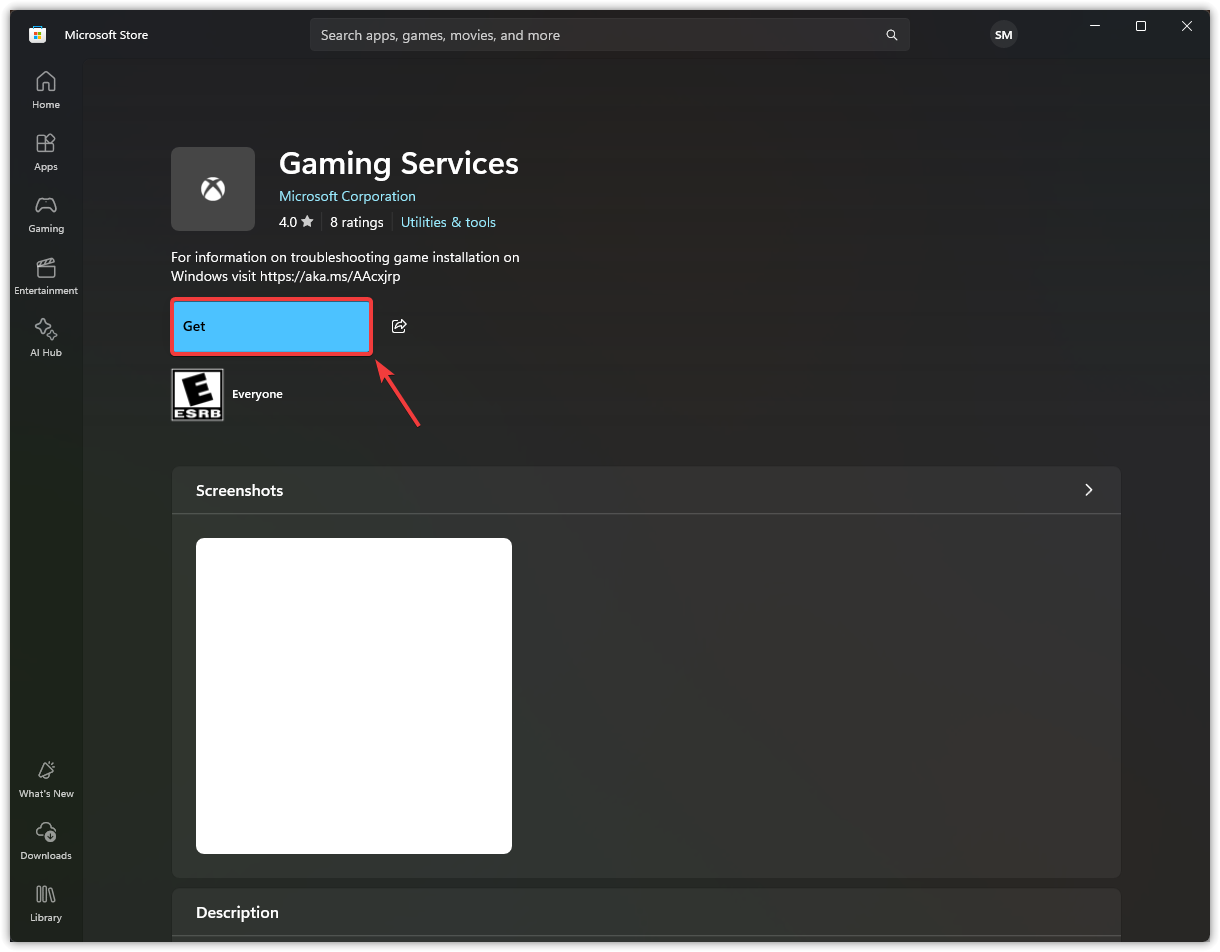
Task: Go to Home in the sidebar
Action: (46, 90)
